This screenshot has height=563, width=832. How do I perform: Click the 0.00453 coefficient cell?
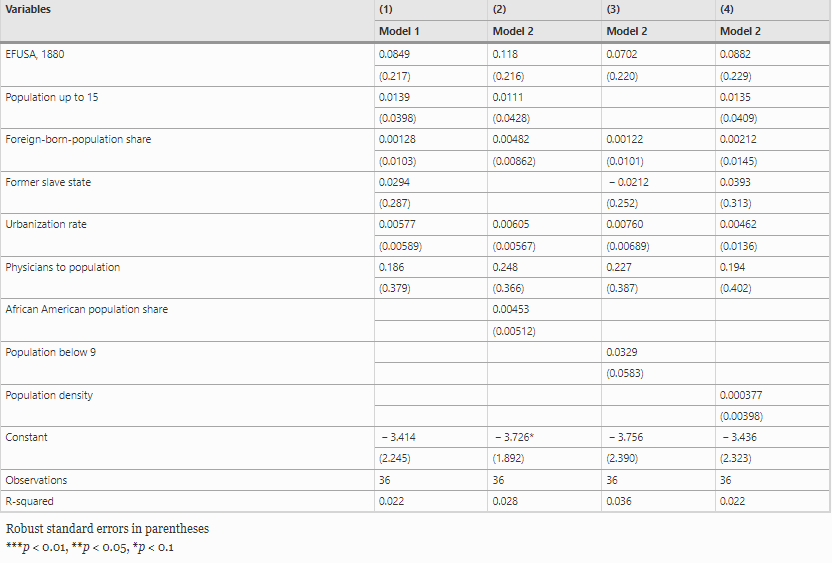click(x=510, y=309)
